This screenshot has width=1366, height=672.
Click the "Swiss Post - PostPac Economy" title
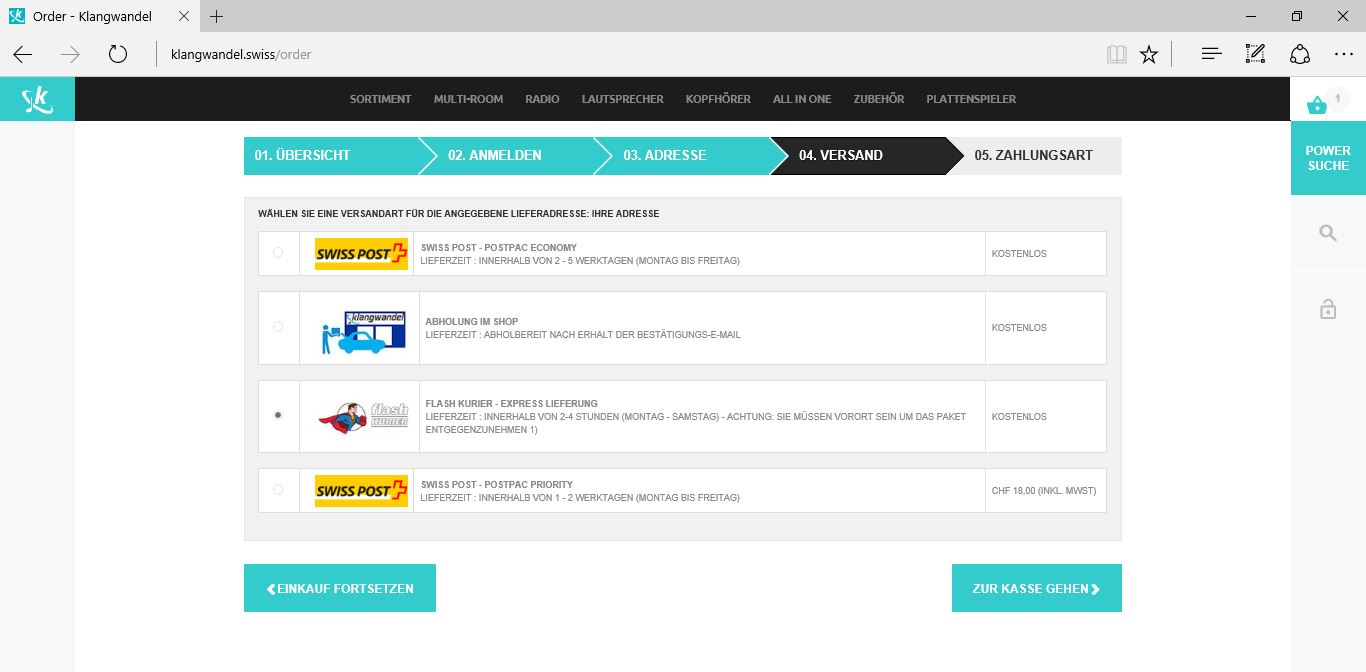point(499,248)
